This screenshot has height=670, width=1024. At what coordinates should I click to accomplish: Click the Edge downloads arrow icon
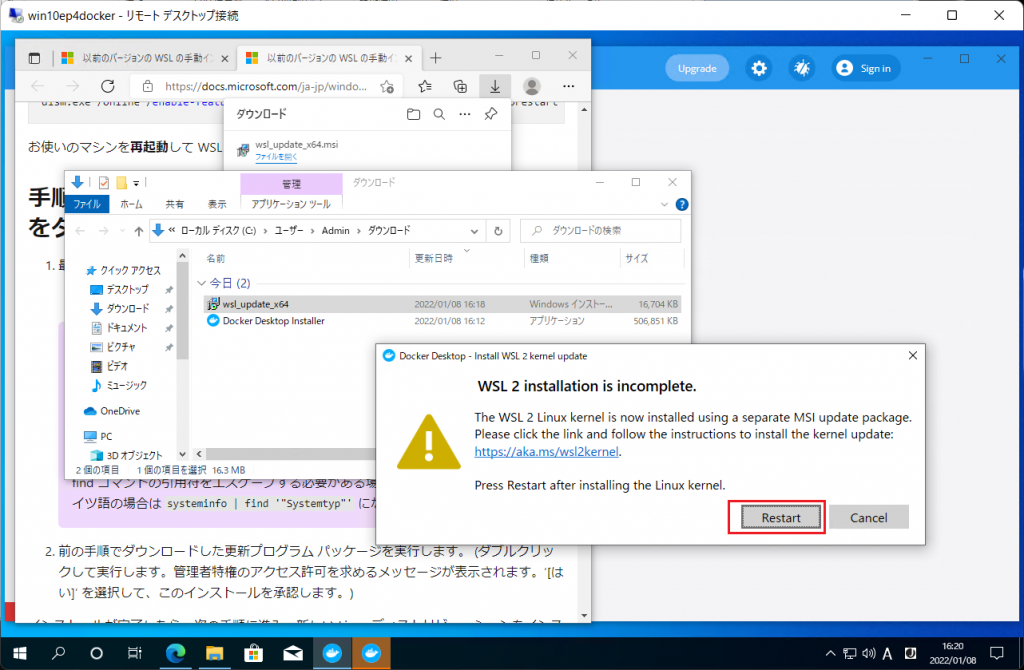495,86
